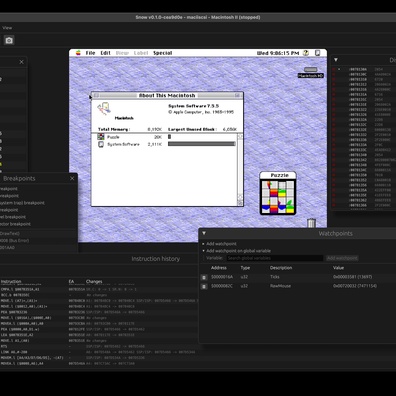Delete the Ticks watchpoint
The width and height of the screenshot is (396, 396).
pos(204,277)
